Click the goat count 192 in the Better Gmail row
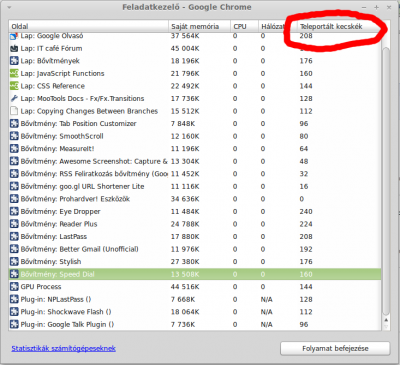 (306, 249)
